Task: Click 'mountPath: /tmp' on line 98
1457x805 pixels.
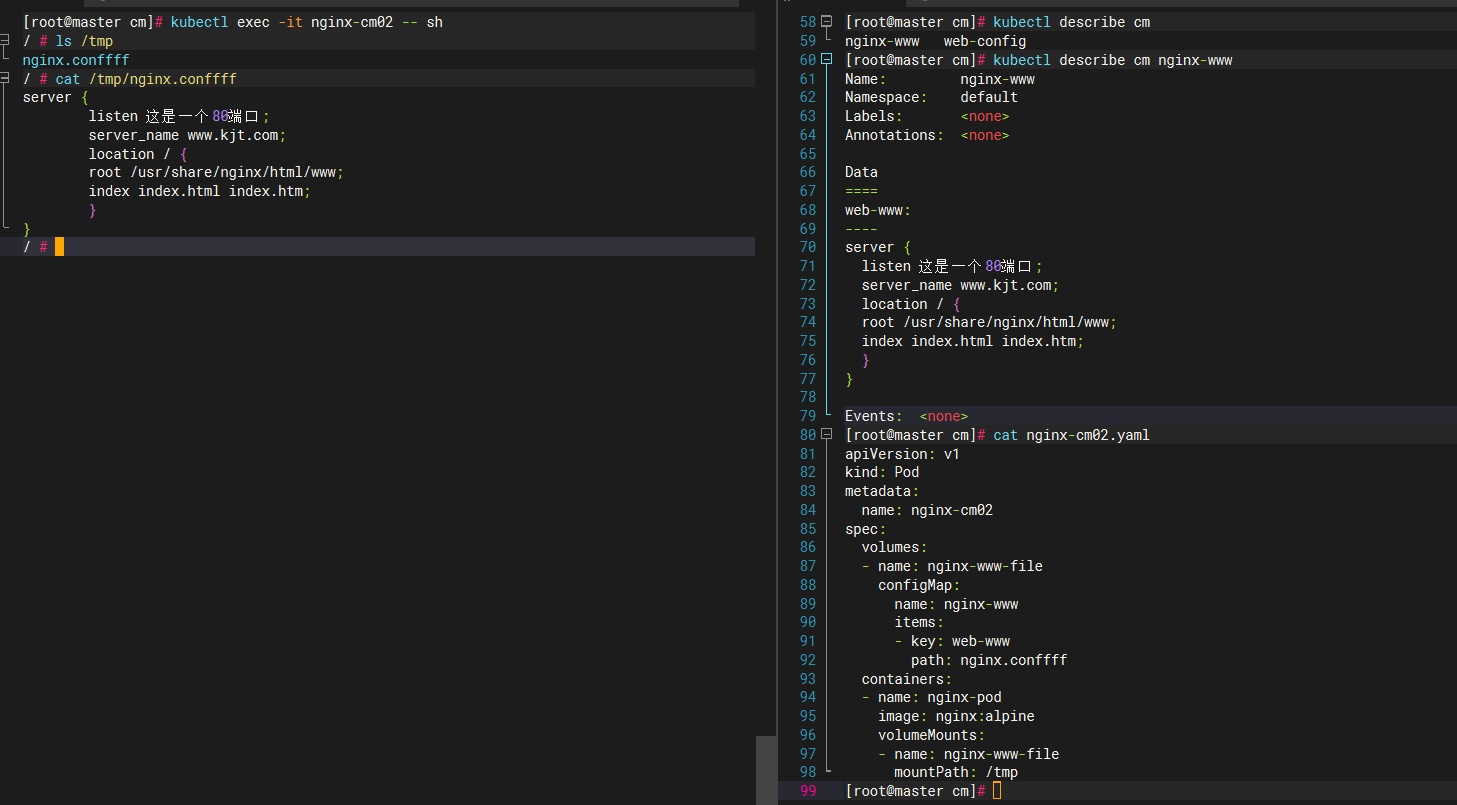Action: point(956,772)
